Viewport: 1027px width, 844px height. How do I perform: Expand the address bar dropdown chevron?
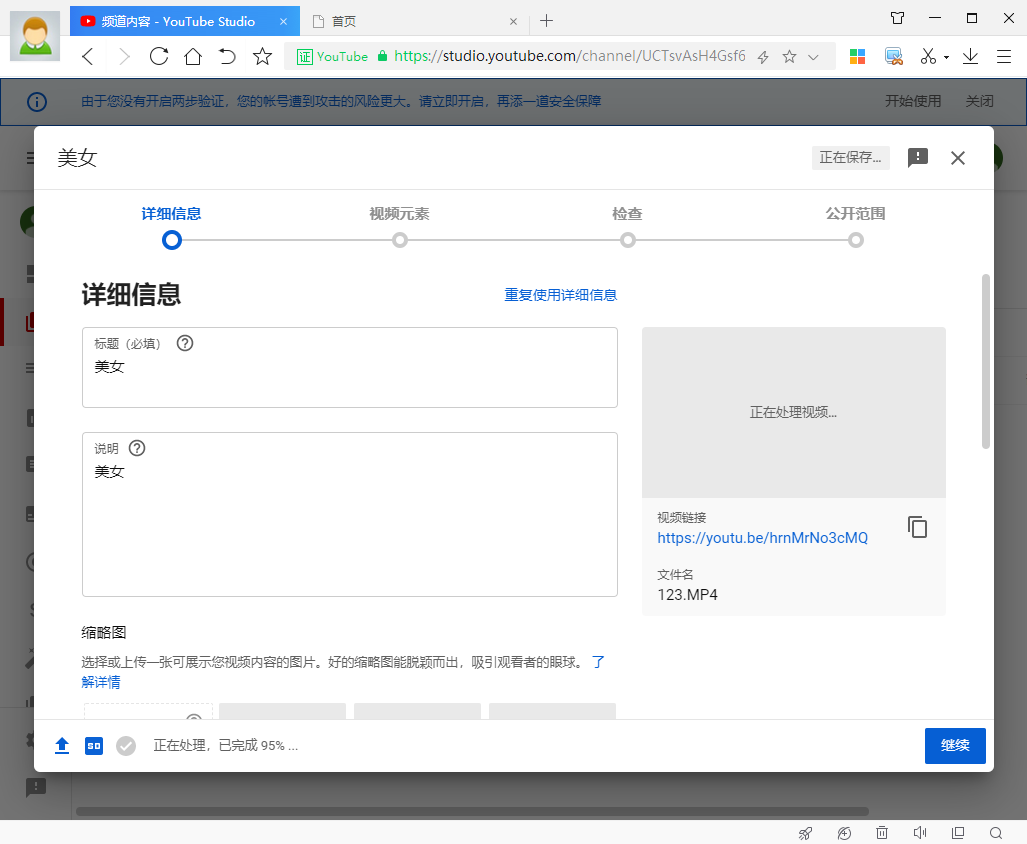(813, 57)
